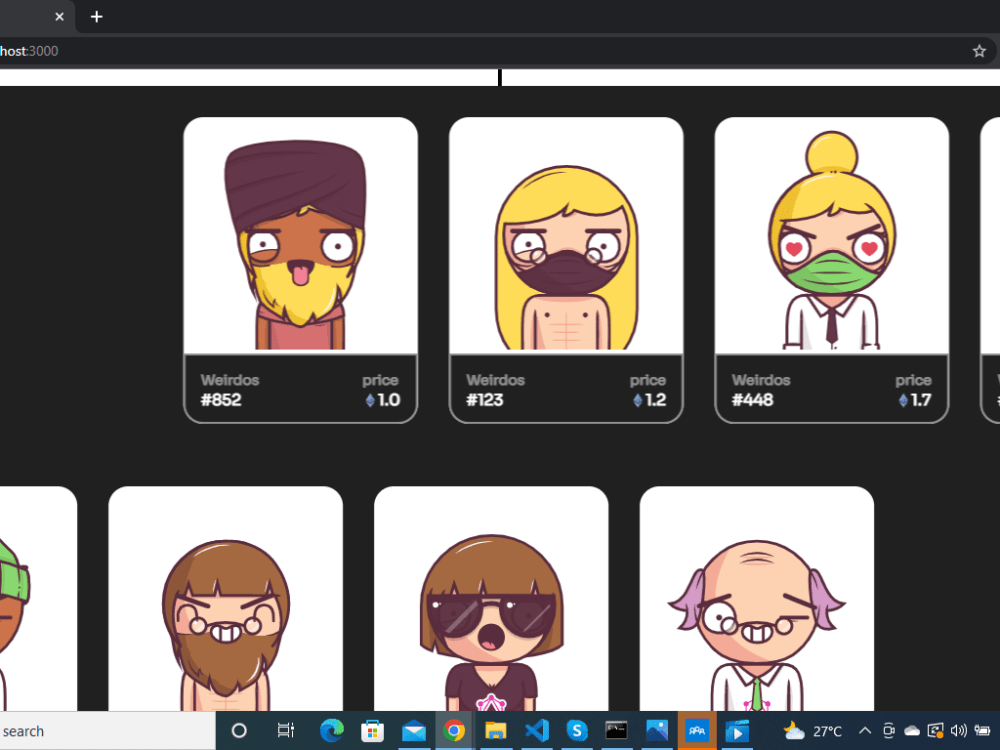Bookmark this page with the star icon
1000x750 pixels.
pos(979,51)
